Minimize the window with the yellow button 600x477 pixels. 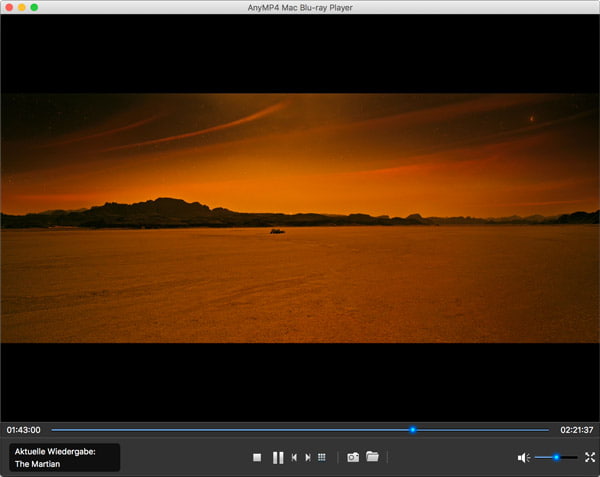22,7
